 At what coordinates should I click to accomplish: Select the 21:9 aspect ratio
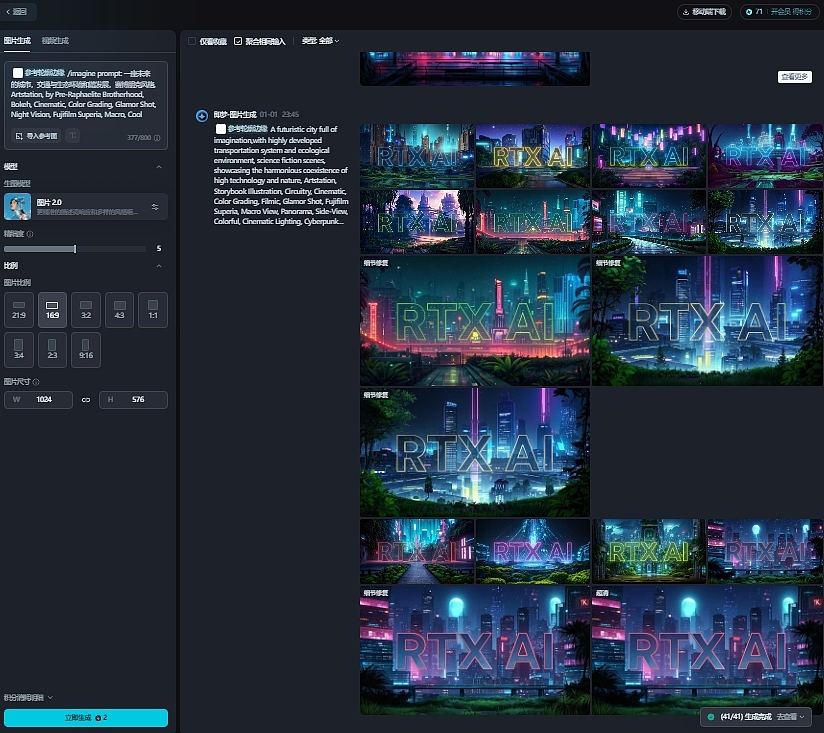tap(19, 310)
